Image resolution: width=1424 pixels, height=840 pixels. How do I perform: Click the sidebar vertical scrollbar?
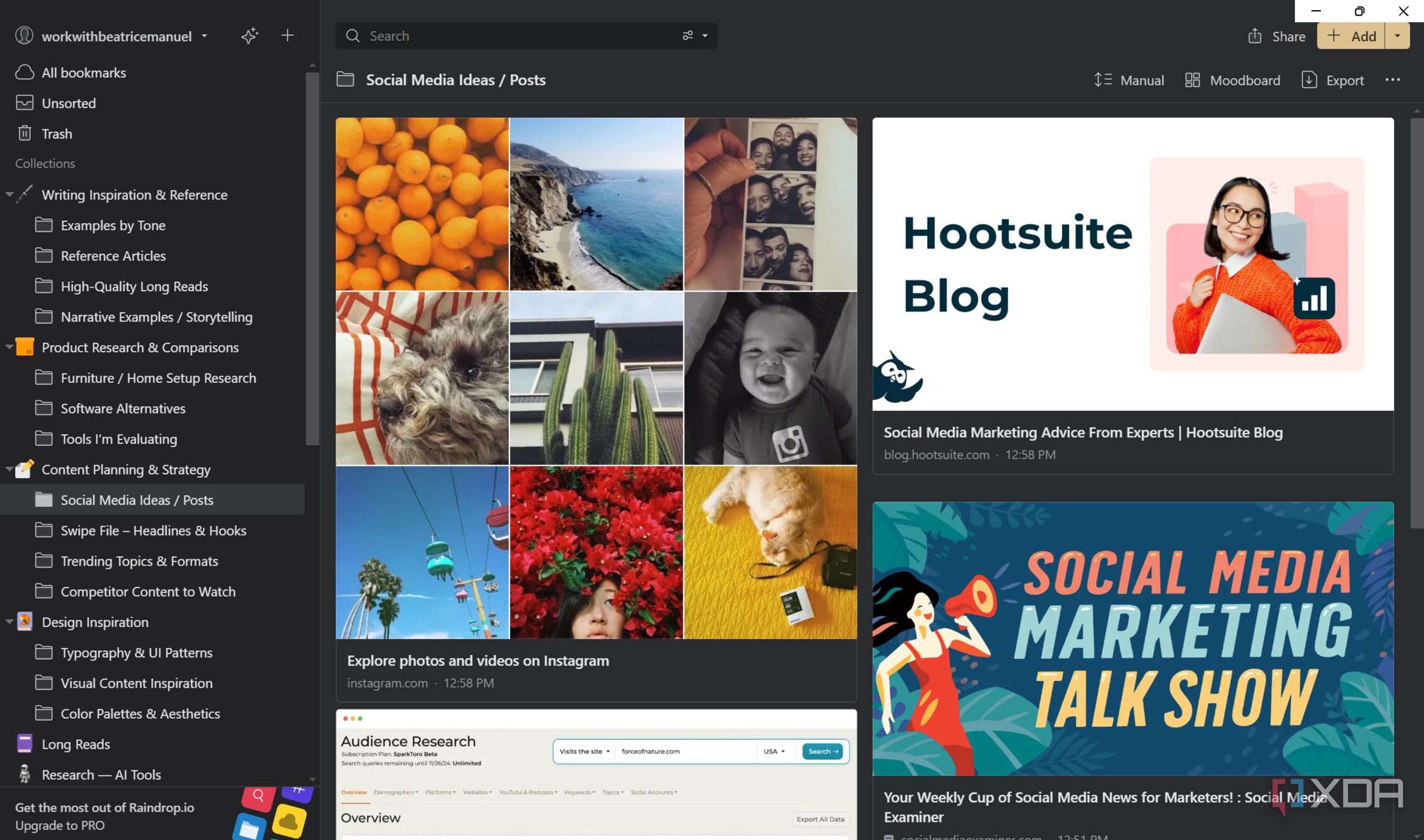click(312, 258)
